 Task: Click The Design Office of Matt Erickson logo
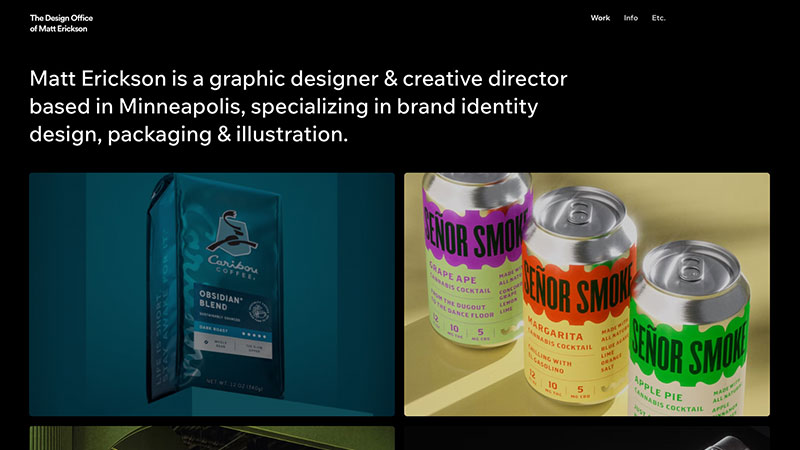pos(59,23)
